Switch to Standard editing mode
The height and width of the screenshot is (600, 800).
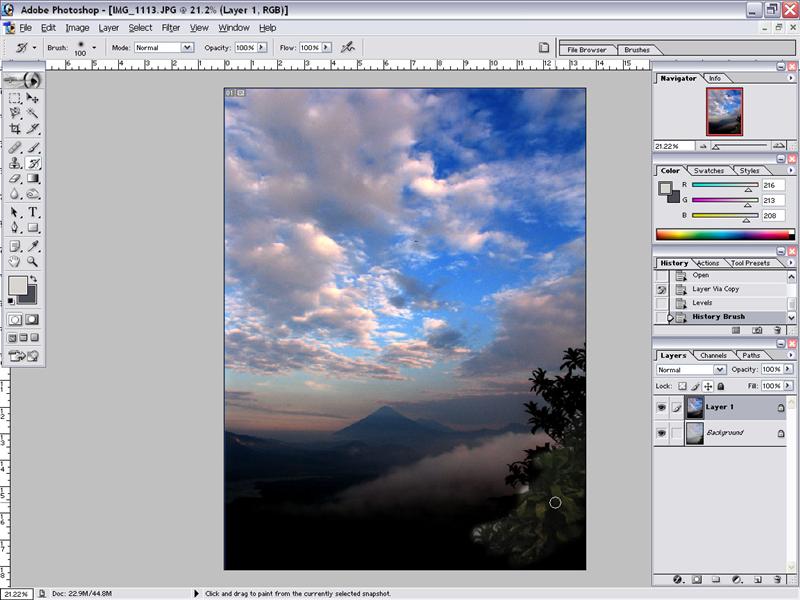click(15, 319)
